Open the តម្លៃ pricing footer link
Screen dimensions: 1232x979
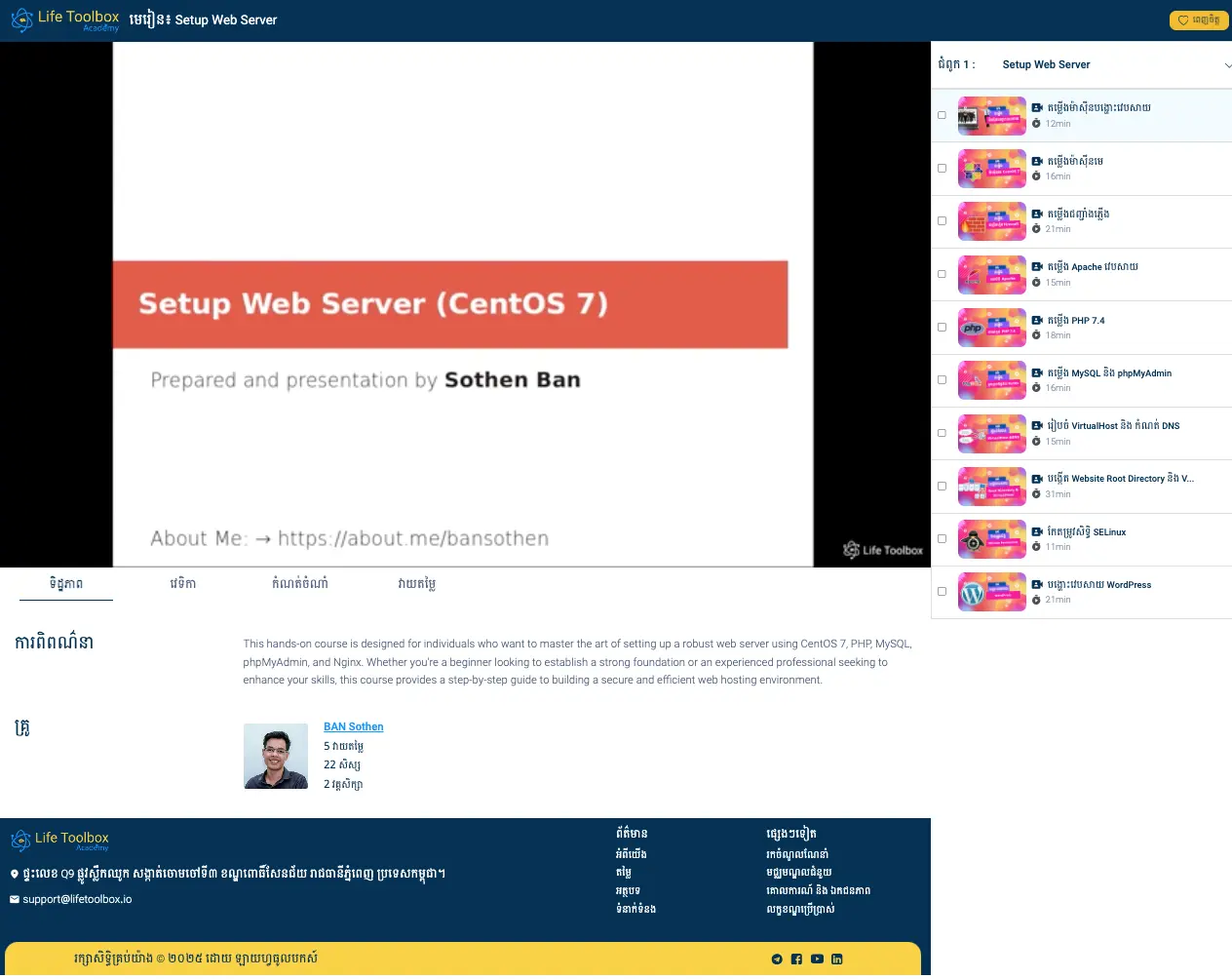tap(624, 873)
